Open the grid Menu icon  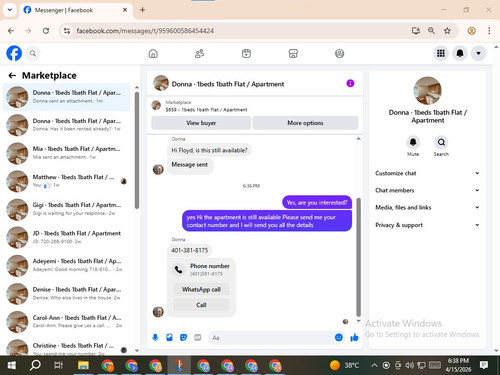pos(441,53)
